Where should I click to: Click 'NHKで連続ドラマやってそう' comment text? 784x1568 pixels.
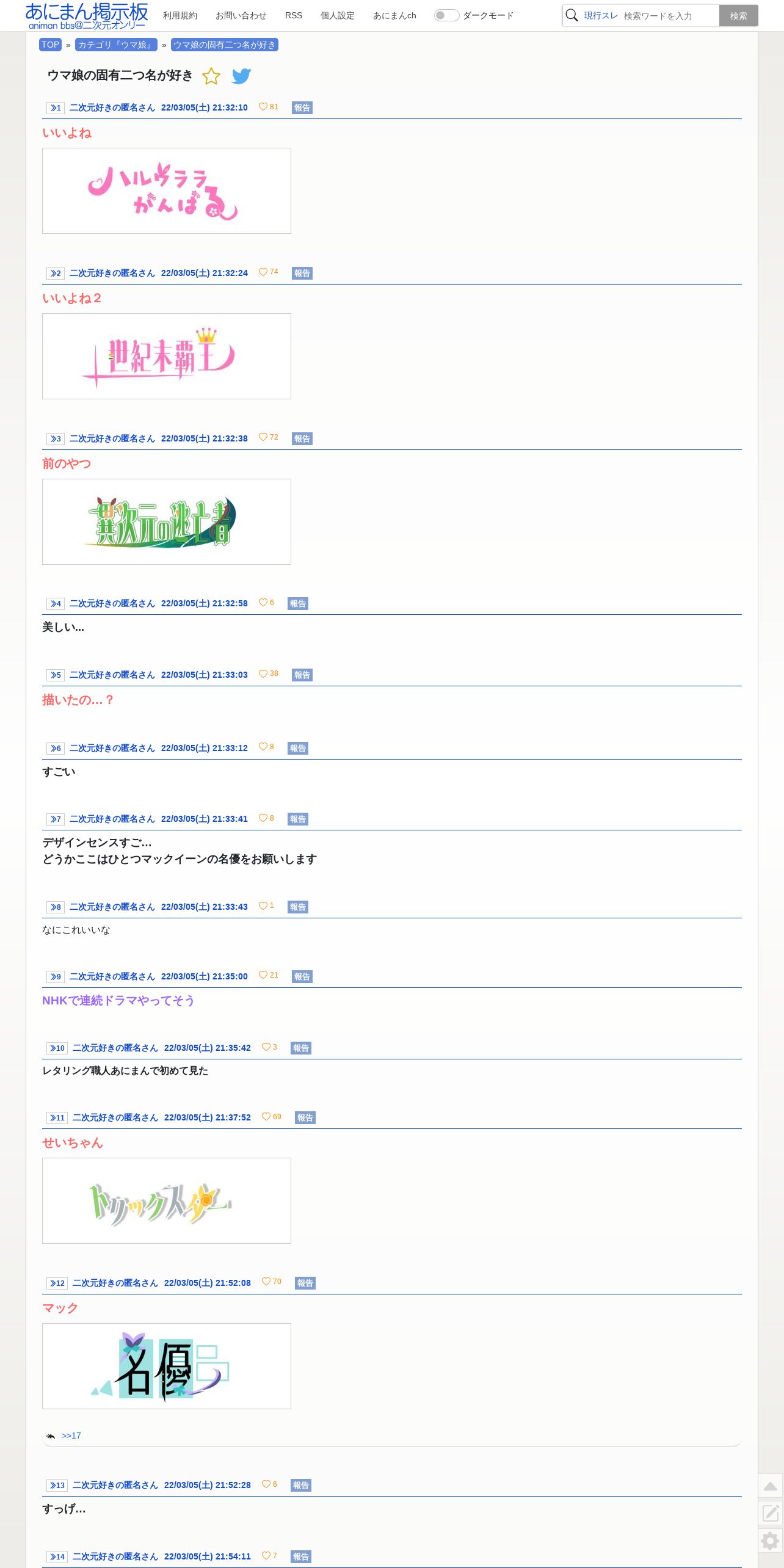pyautogui.click(x=118, y=1000)
